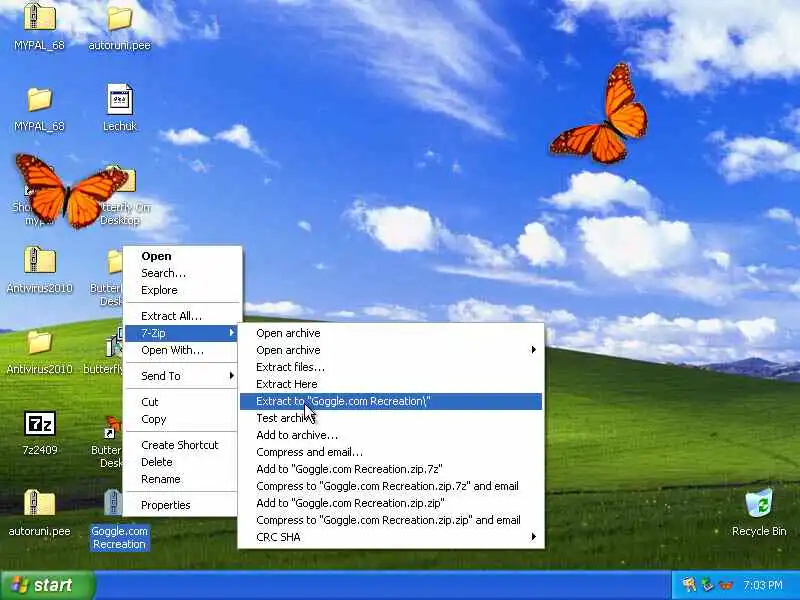Click the Goggle.com Recreation zip icon

point(113,503)
